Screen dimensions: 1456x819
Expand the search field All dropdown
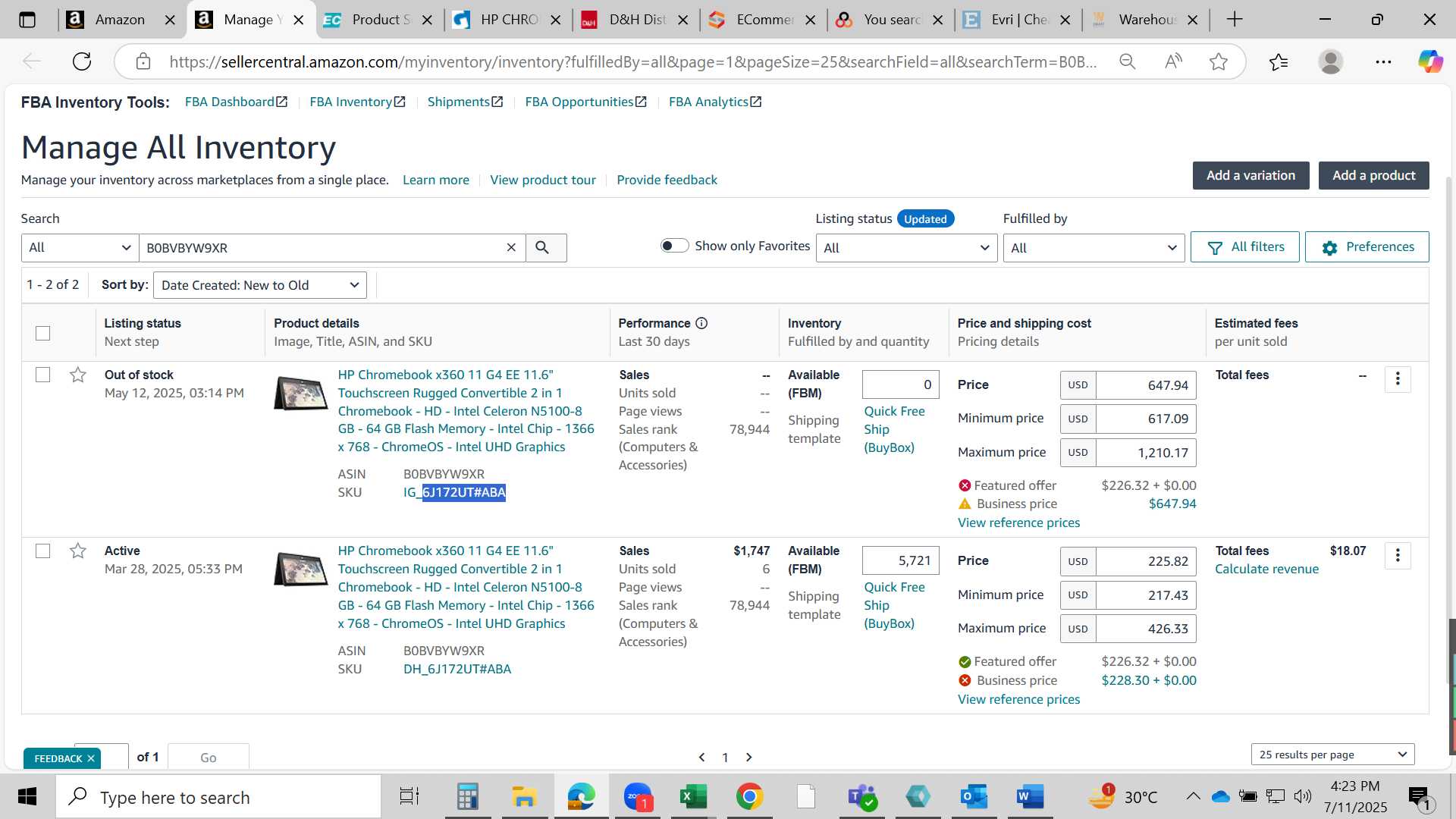coord(80,248)
